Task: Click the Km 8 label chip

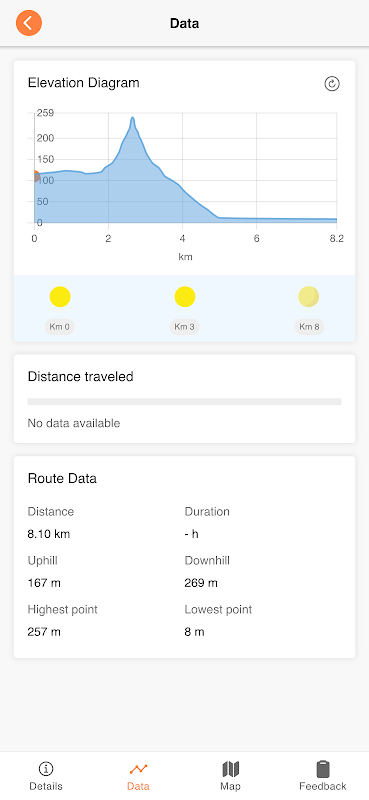Action: click(309, 327)
